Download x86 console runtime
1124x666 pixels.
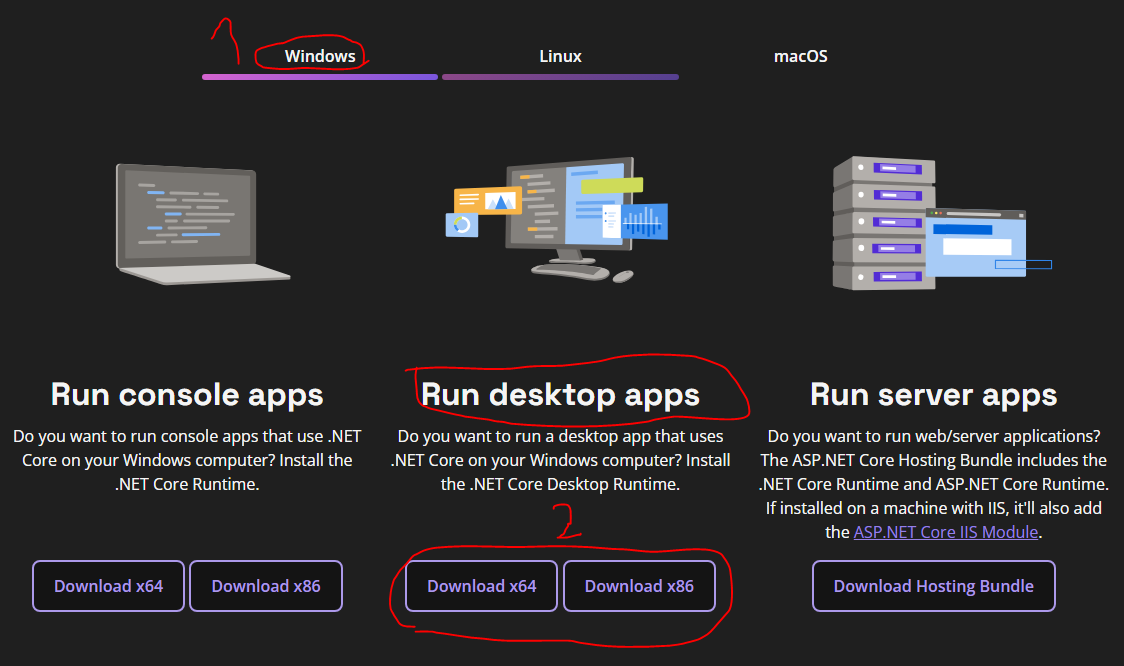click(266, 586)
